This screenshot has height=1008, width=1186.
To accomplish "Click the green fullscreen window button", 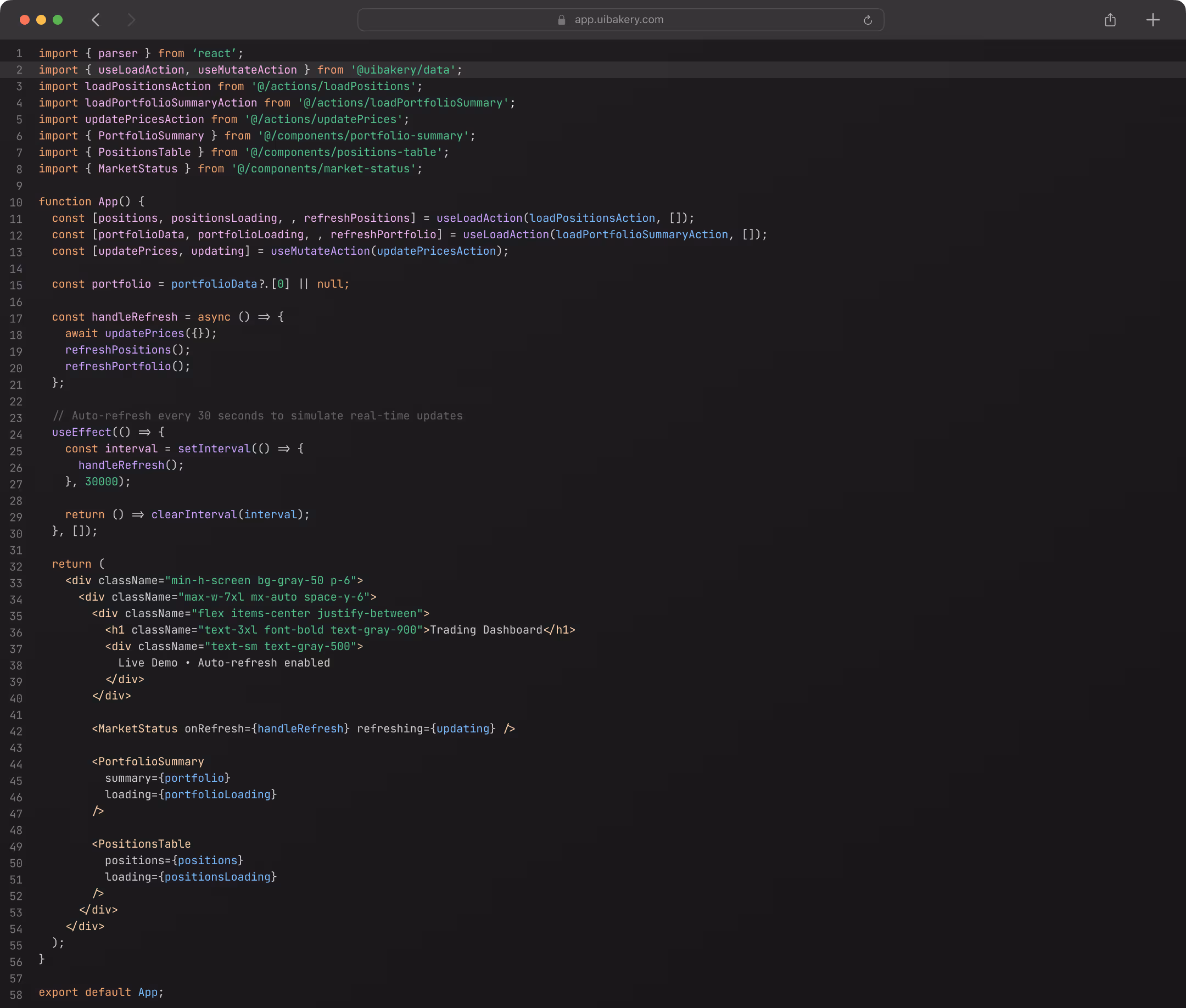I will pos(57,20).
